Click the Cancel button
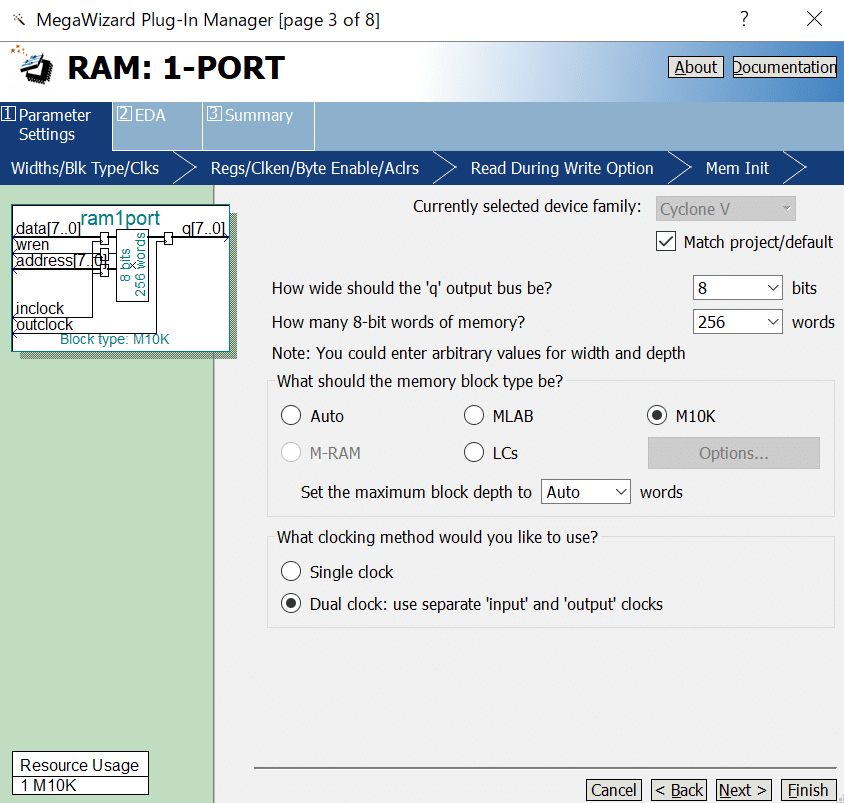This screenshot has width=844, height=803. tap(614, 790)
